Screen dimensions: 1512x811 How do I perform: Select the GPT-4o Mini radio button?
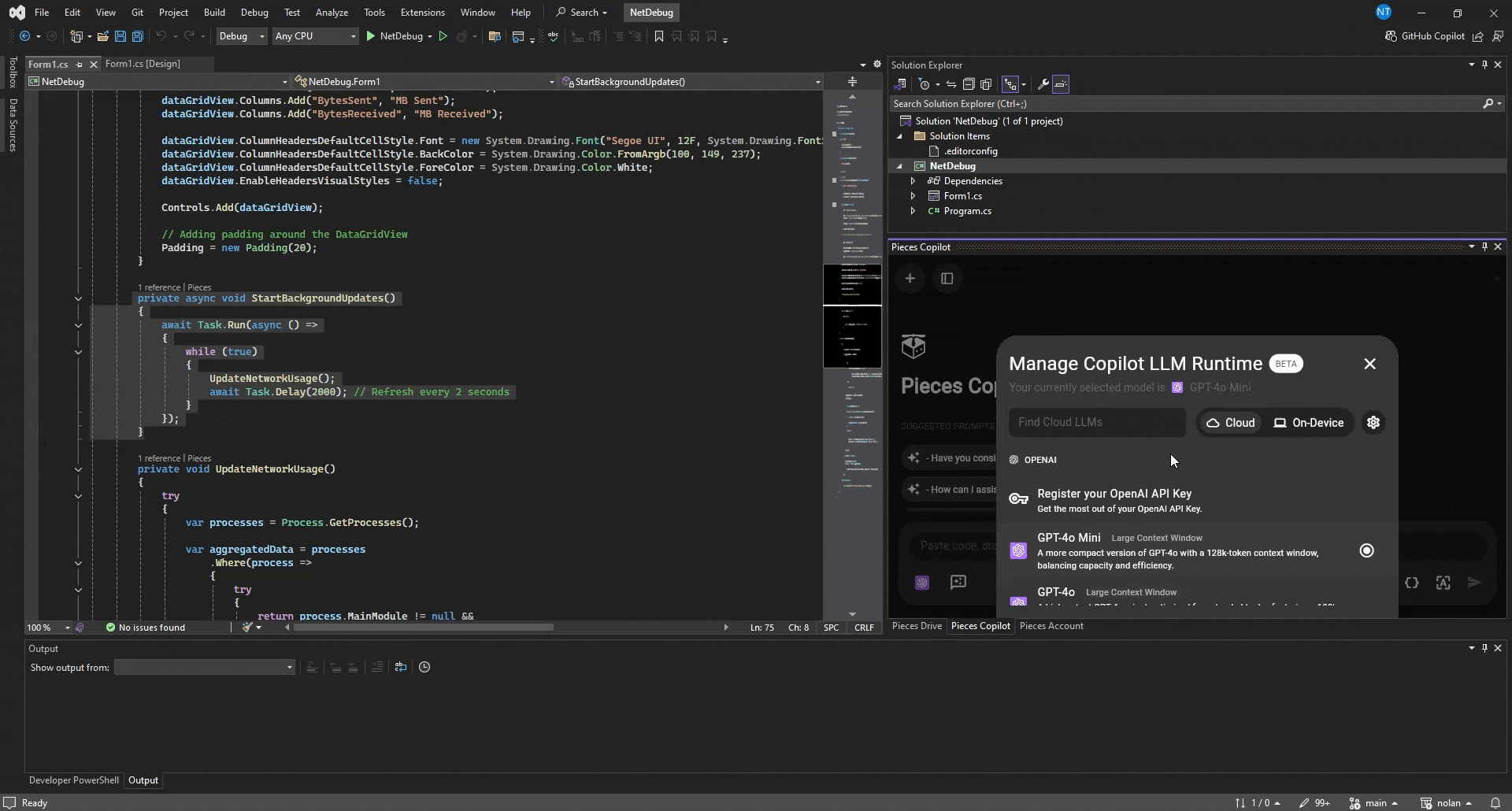[1367, 551]
